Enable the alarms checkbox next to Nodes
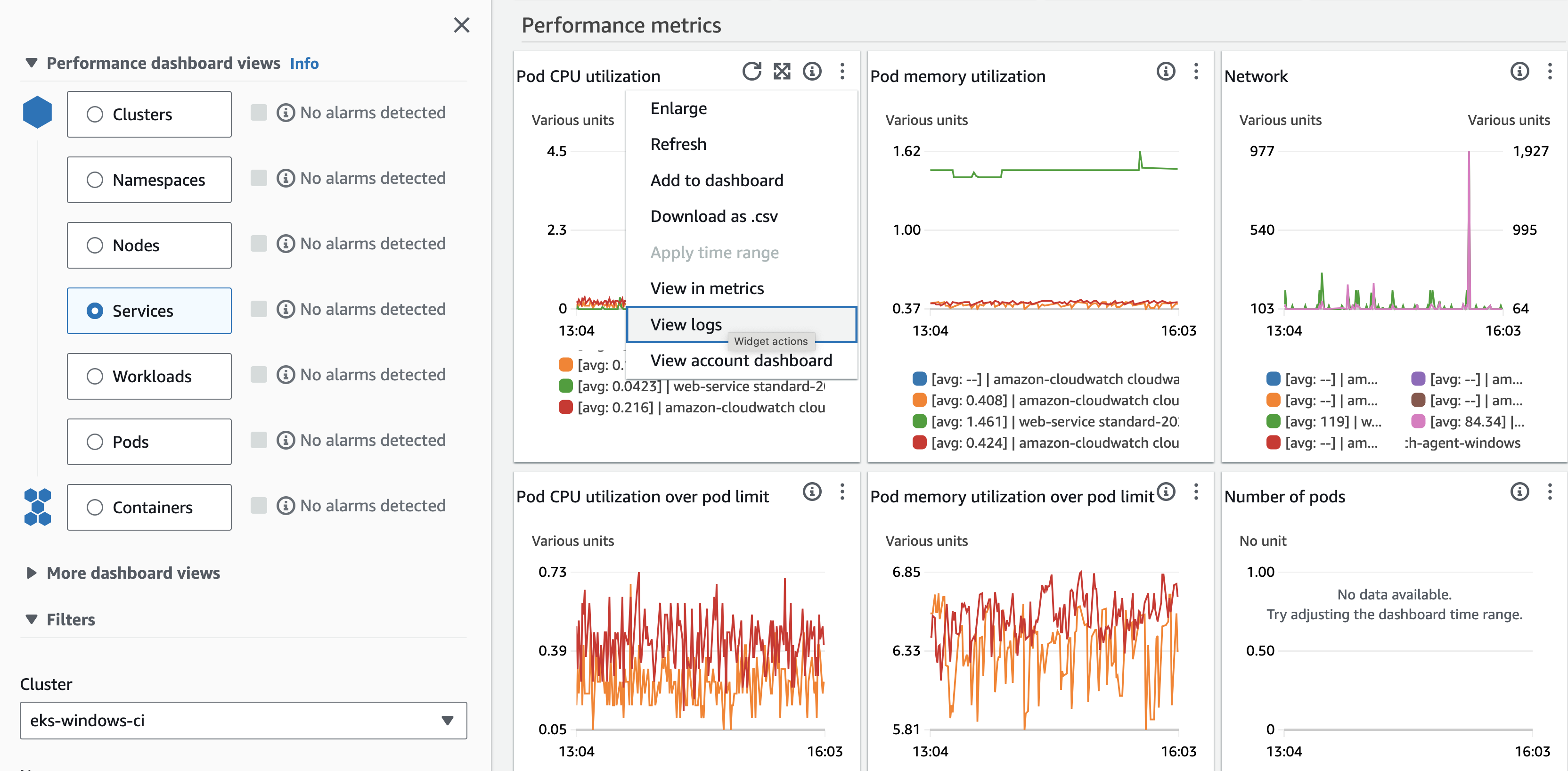This screenshot has width=1568, height=771. 259,243
